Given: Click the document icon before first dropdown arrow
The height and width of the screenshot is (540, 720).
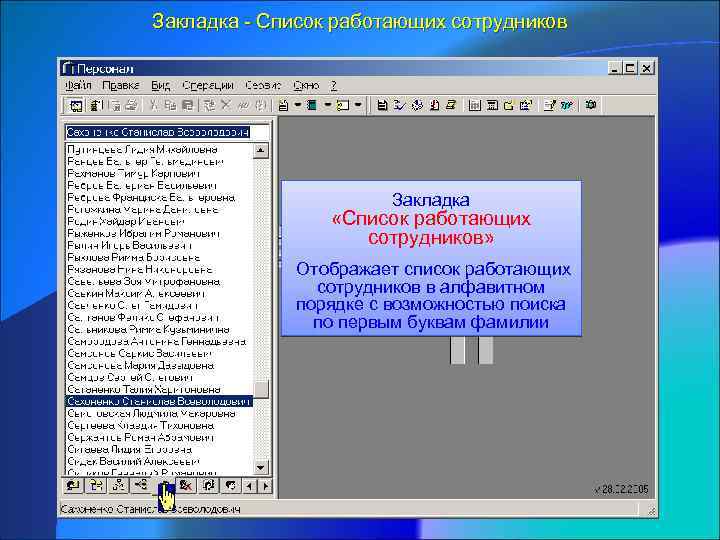Looking at the screenshot, I should coord(284,106).
